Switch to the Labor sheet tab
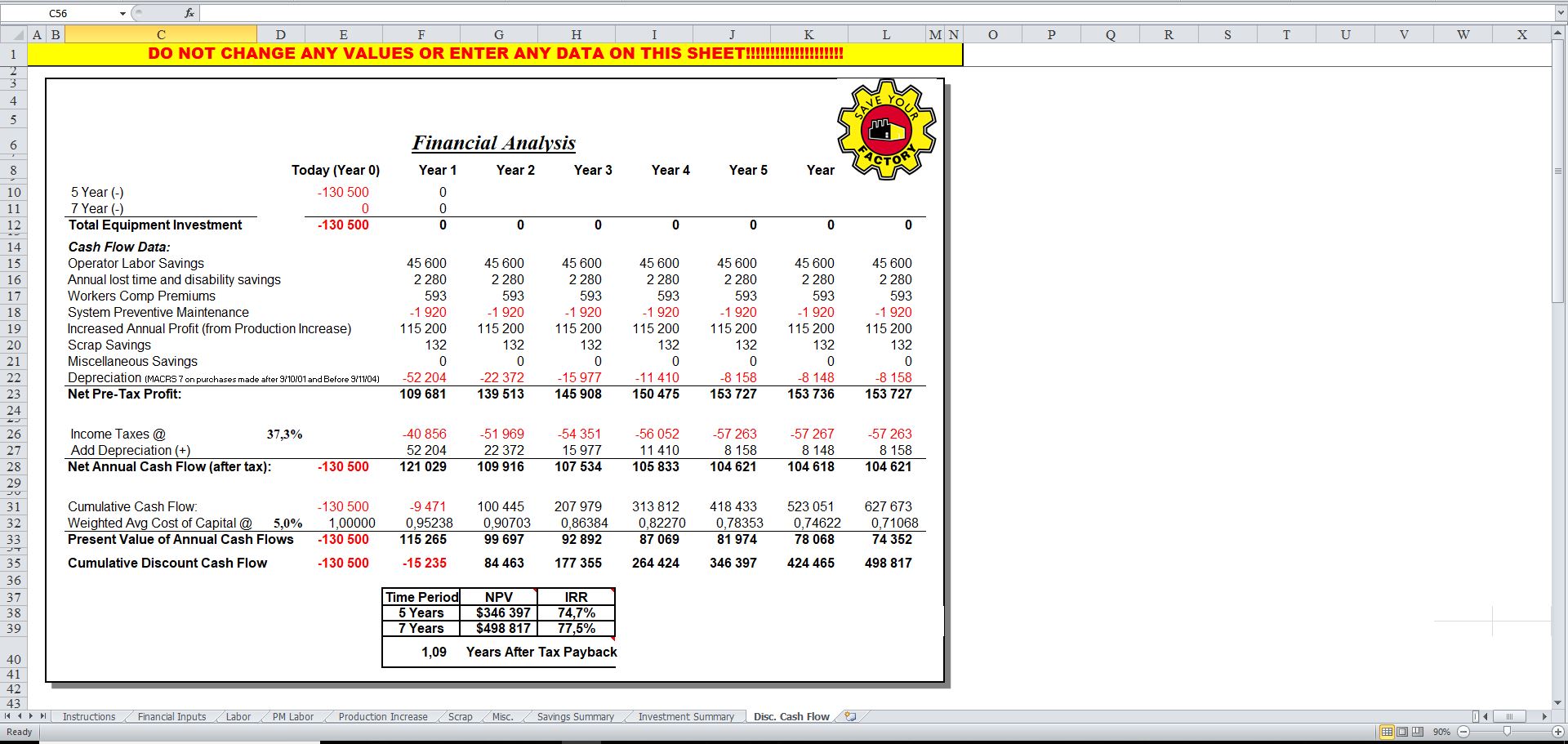The image size is (1568, 744). [x=238, y=716]
